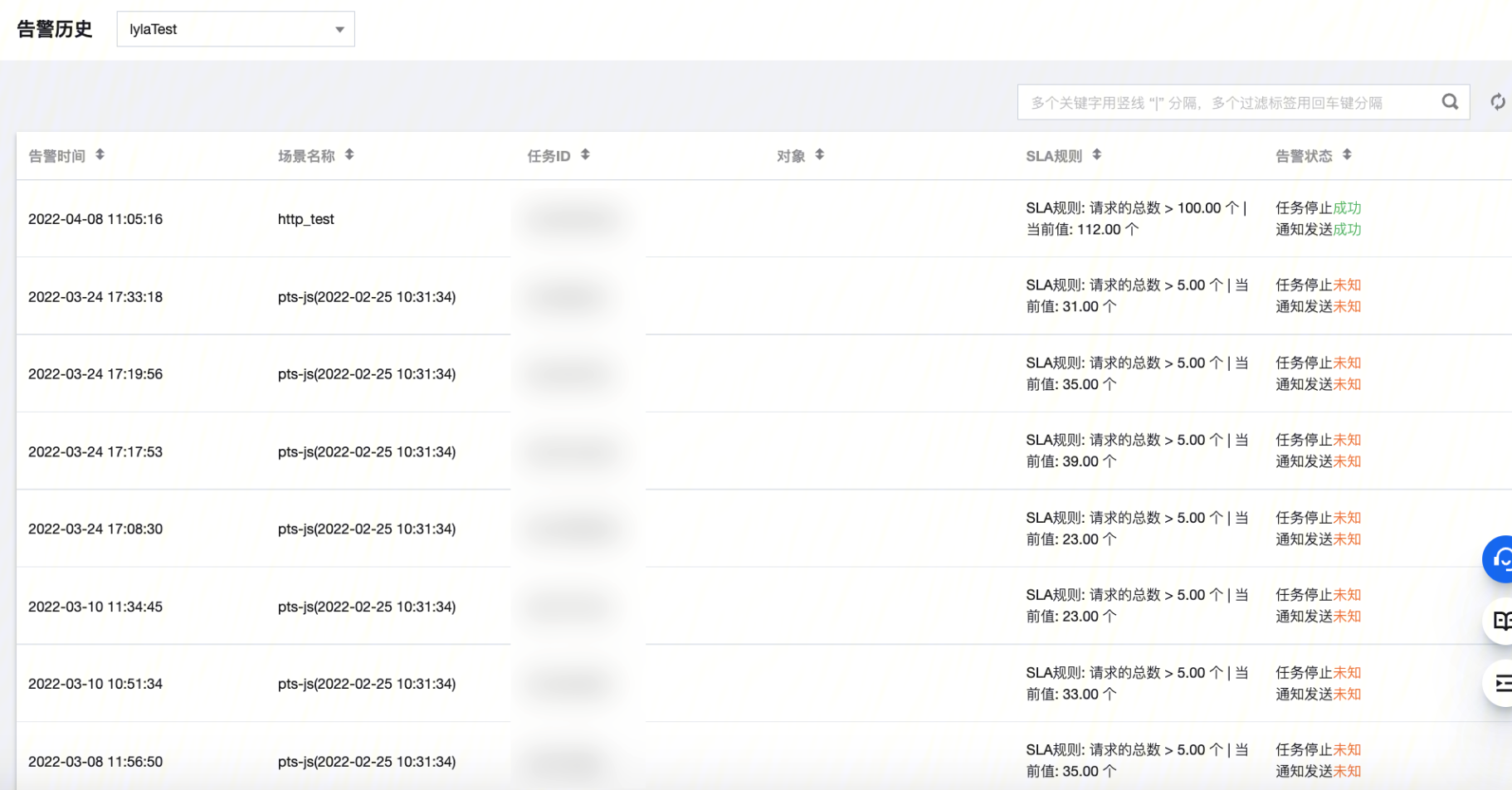Sort by SLA规则 column arrows
Viewport: 1512px width, 790px height.
1096,154
